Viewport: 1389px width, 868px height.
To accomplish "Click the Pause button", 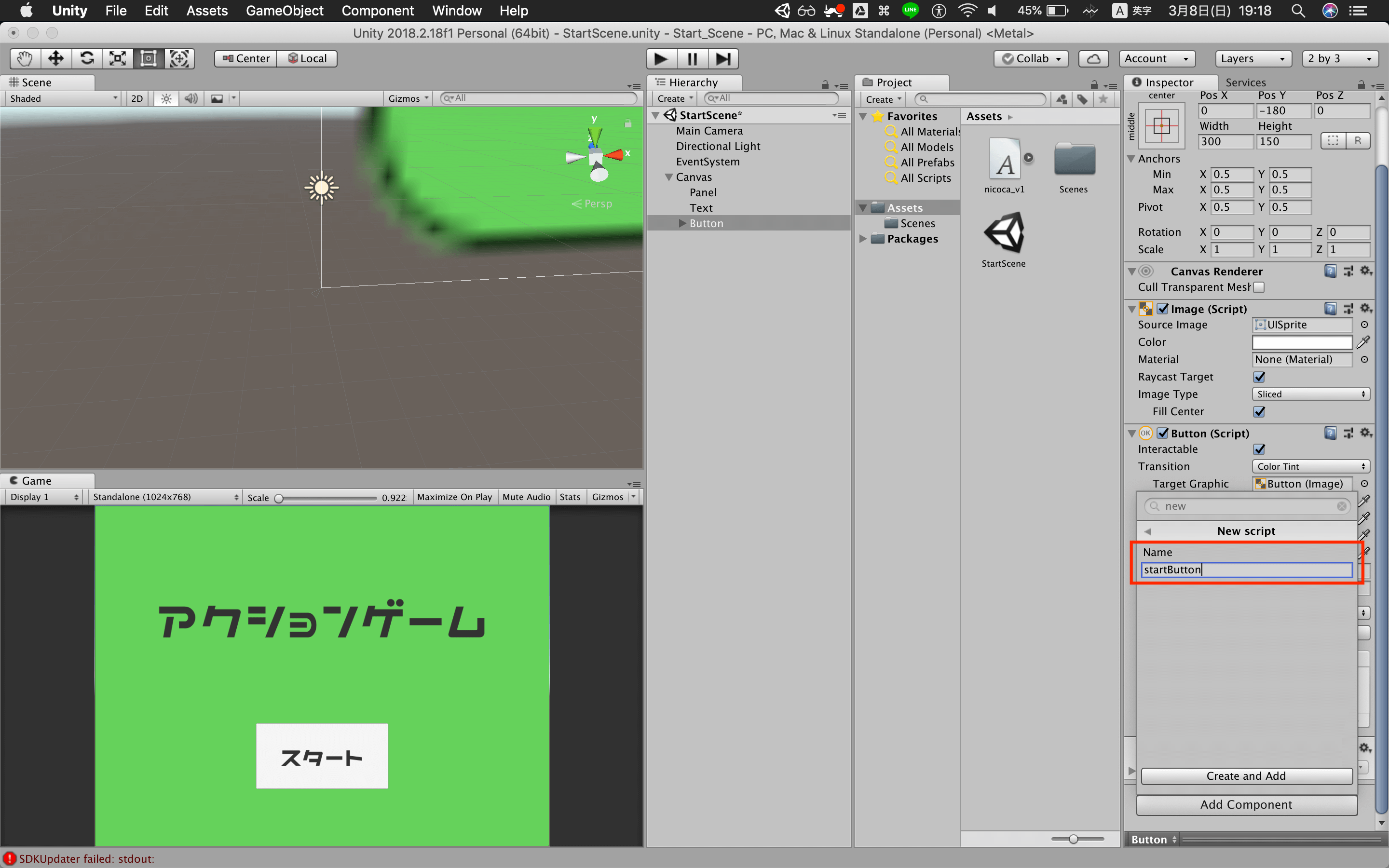I will 692,58.
